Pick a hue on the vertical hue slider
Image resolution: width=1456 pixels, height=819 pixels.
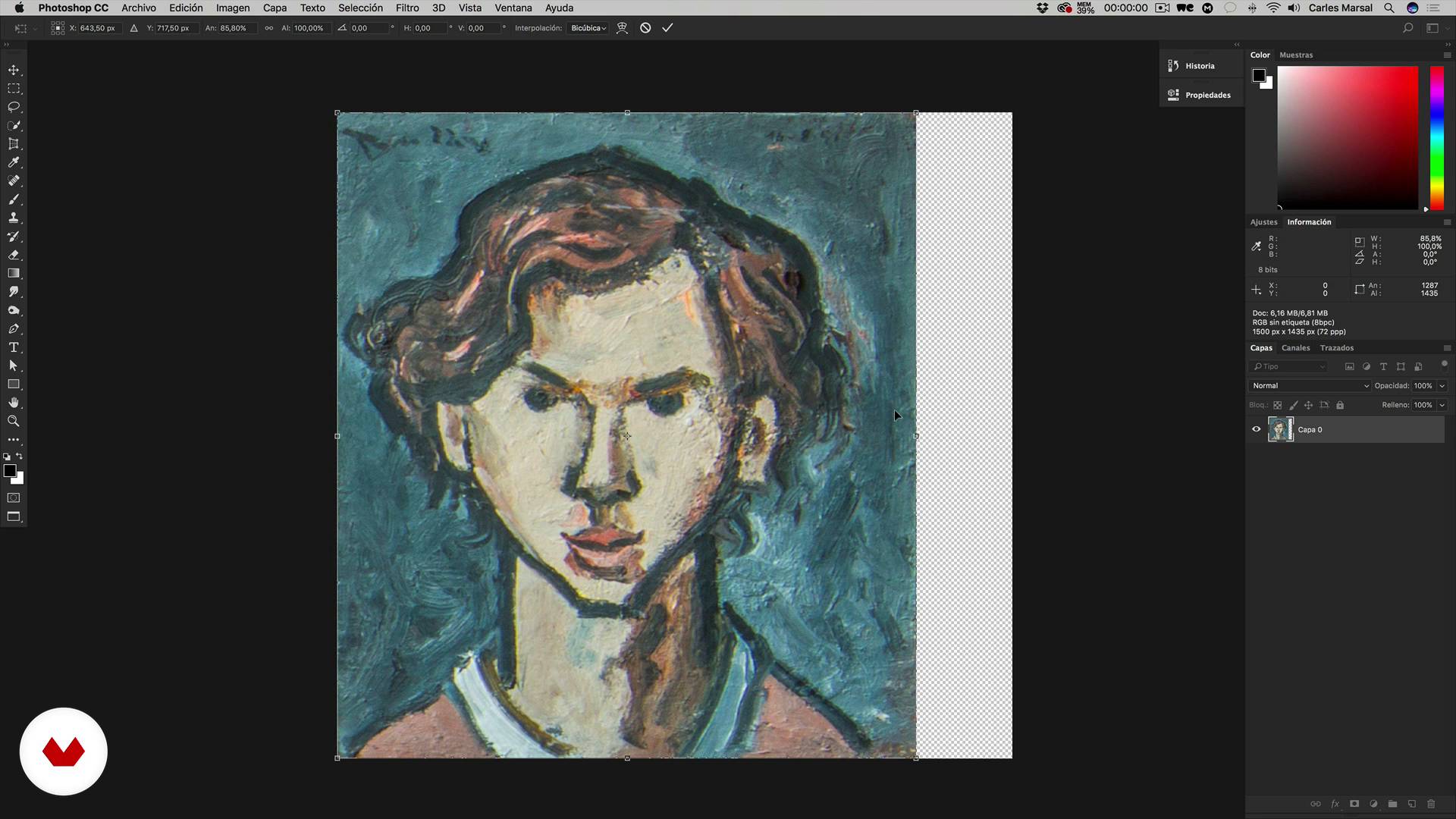(1437, 138)
